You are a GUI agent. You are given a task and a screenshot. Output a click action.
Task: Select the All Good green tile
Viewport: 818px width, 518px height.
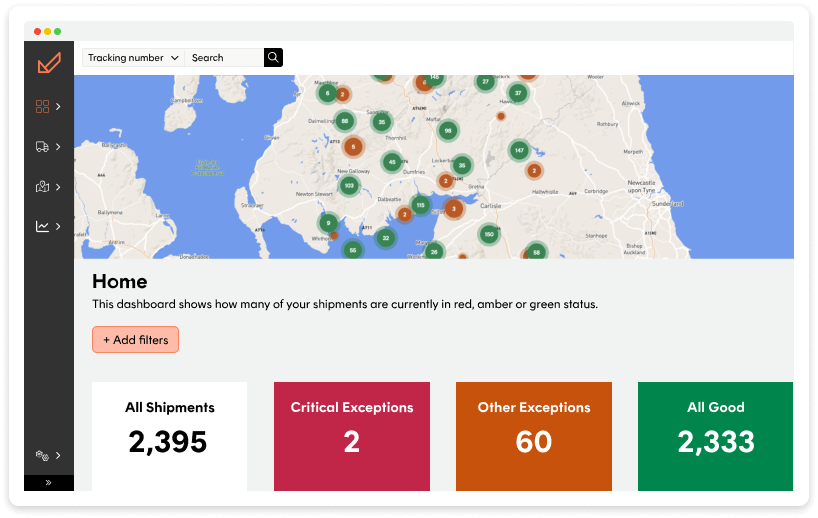point(716,436)
